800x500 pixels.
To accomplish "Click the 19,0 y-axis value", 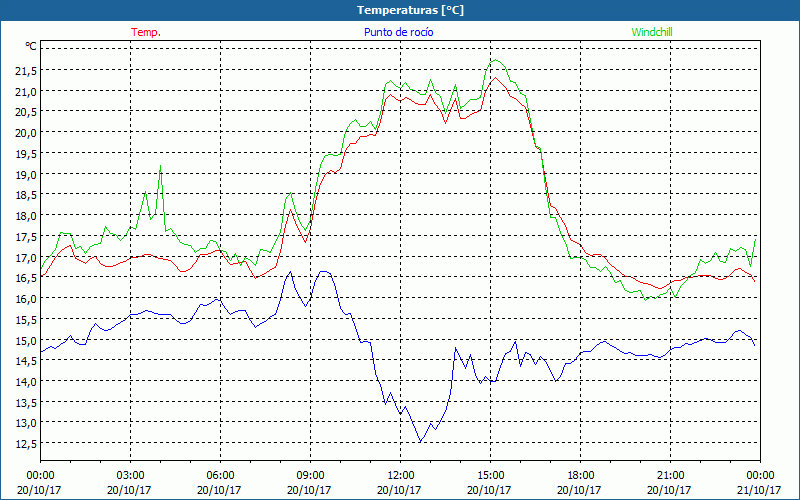I will click(x=26, y=174).
